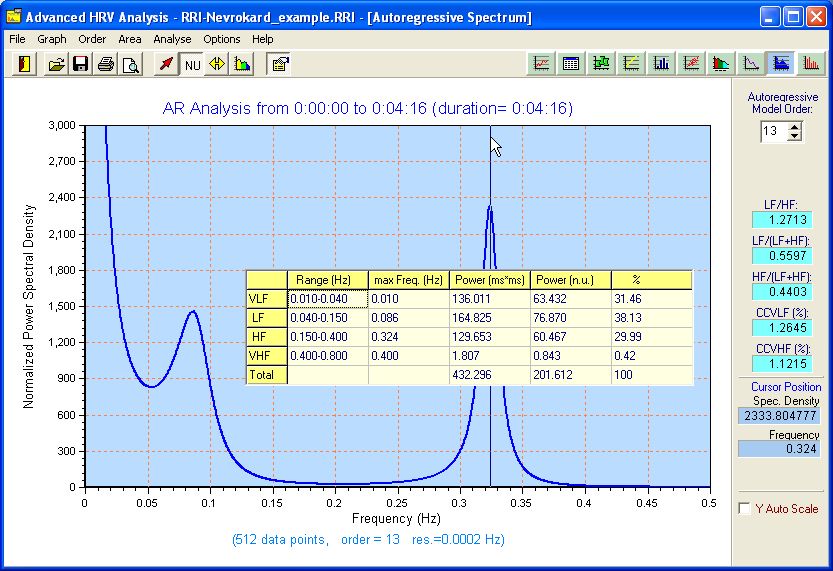Enable the Y Auto Scale checkbox
Screen dimensions: 833x571
744,509
